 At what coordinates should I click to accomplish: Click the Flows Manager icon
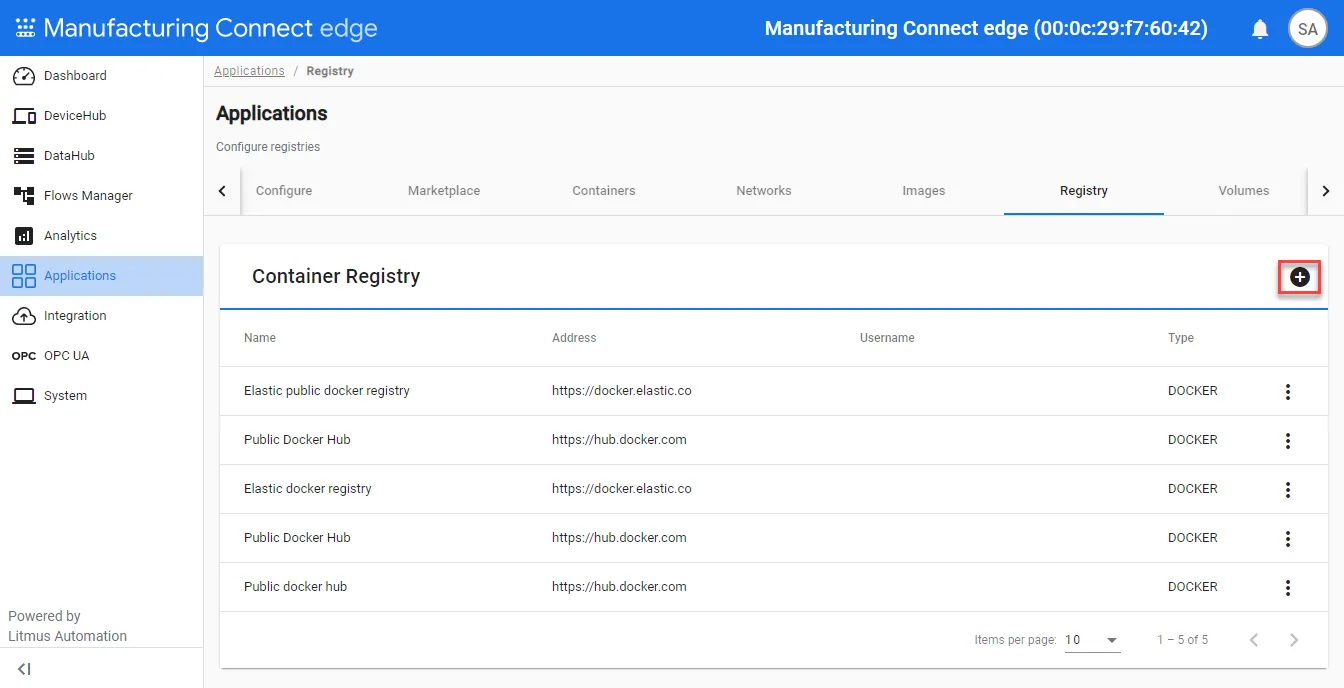tap(24, 196)
